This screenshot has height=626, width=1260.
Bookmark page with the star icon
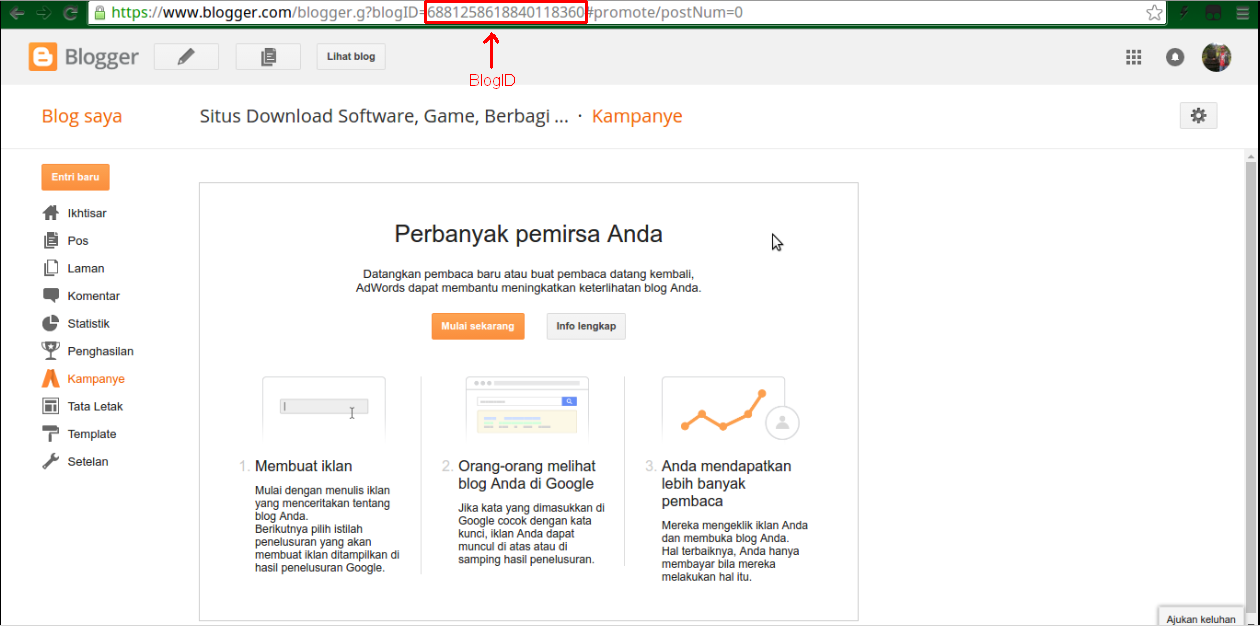coord(1154,13)
